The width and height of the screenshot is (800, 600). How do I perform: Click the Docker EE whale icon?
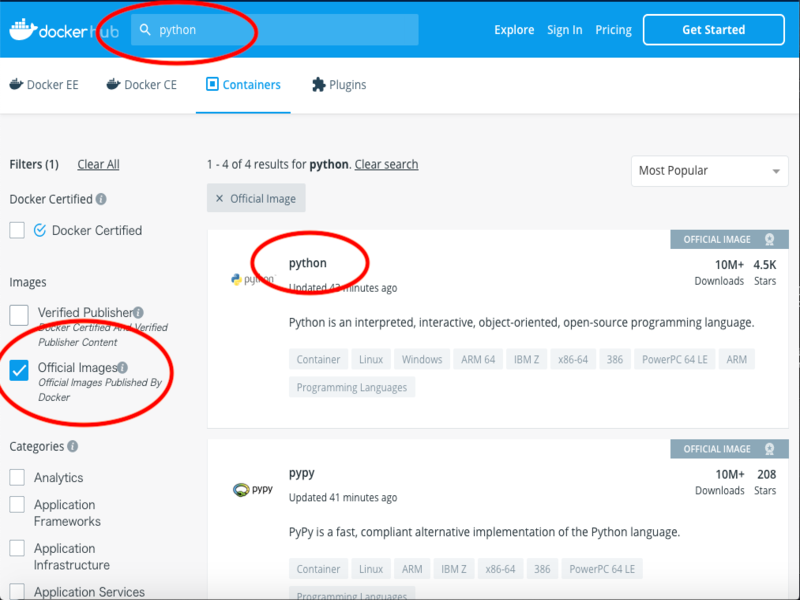tap(16, 84)
